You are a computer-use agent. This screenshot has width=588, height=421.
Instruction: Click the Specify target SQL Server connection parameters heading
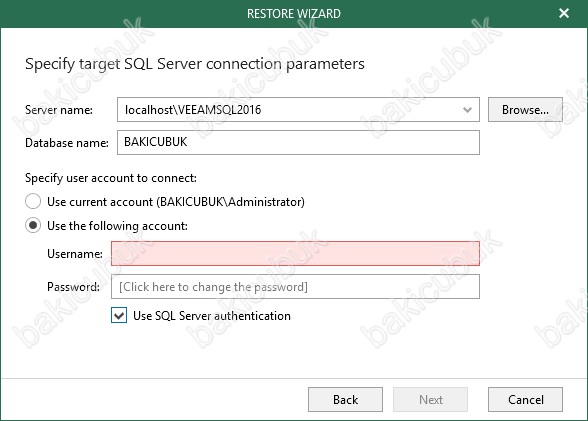195,64
